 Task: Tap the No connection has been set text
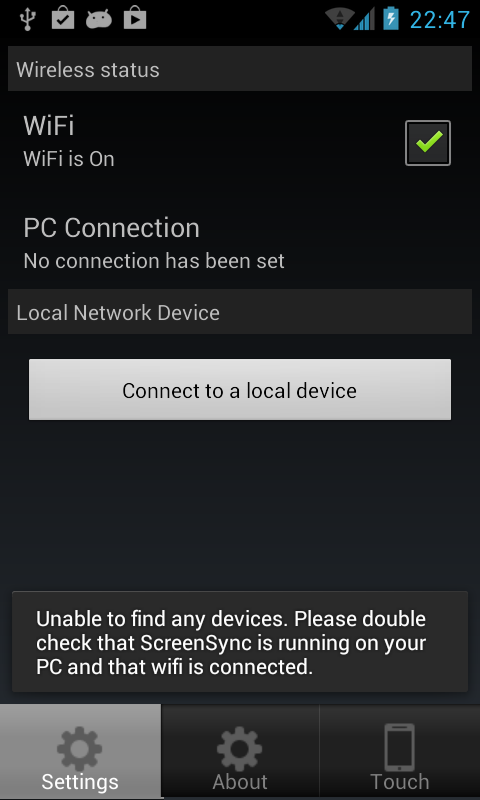click(154, 261)
